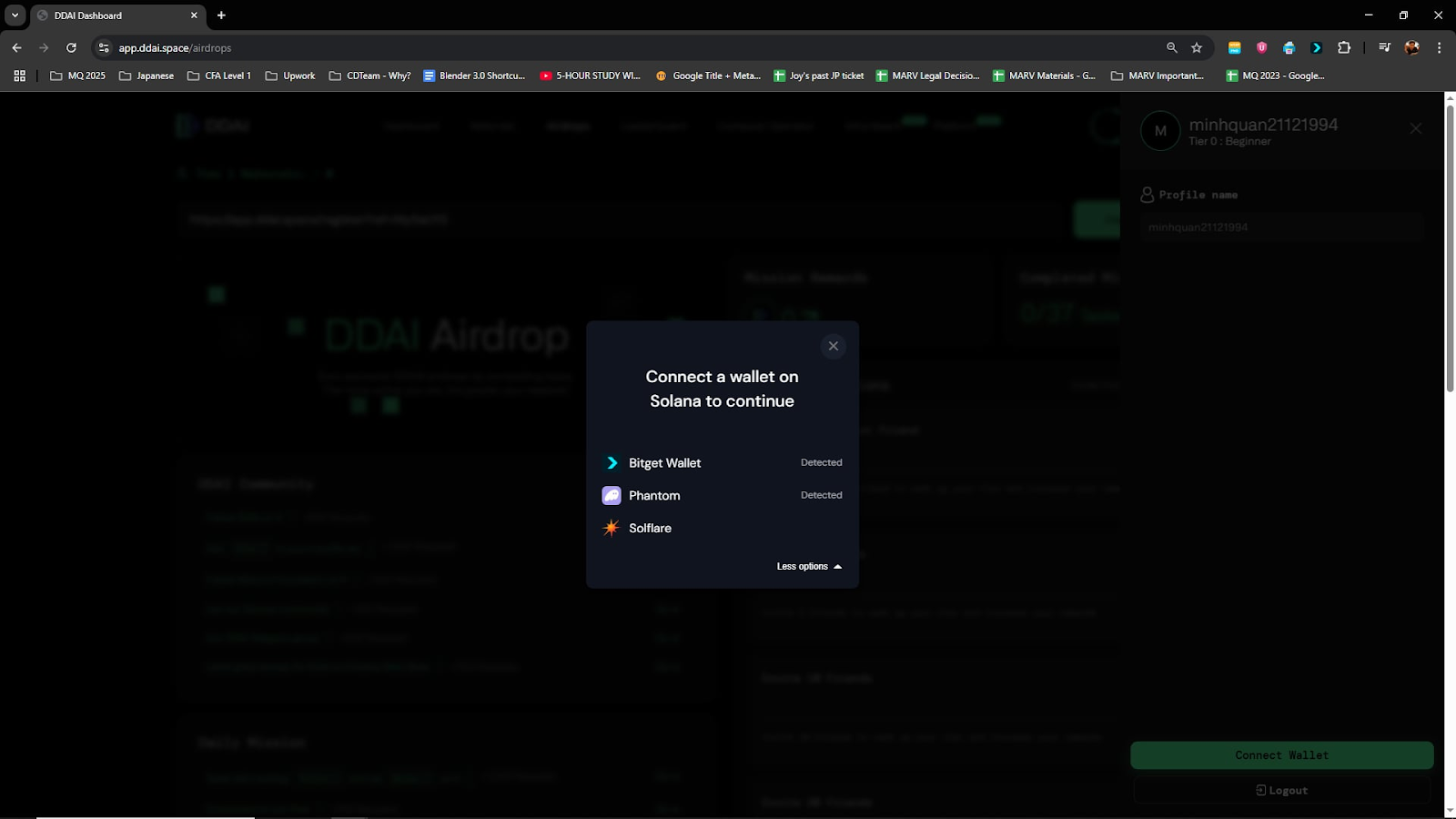
Task: Click the page vertical scrollbar
Action: coord(1450,250)
